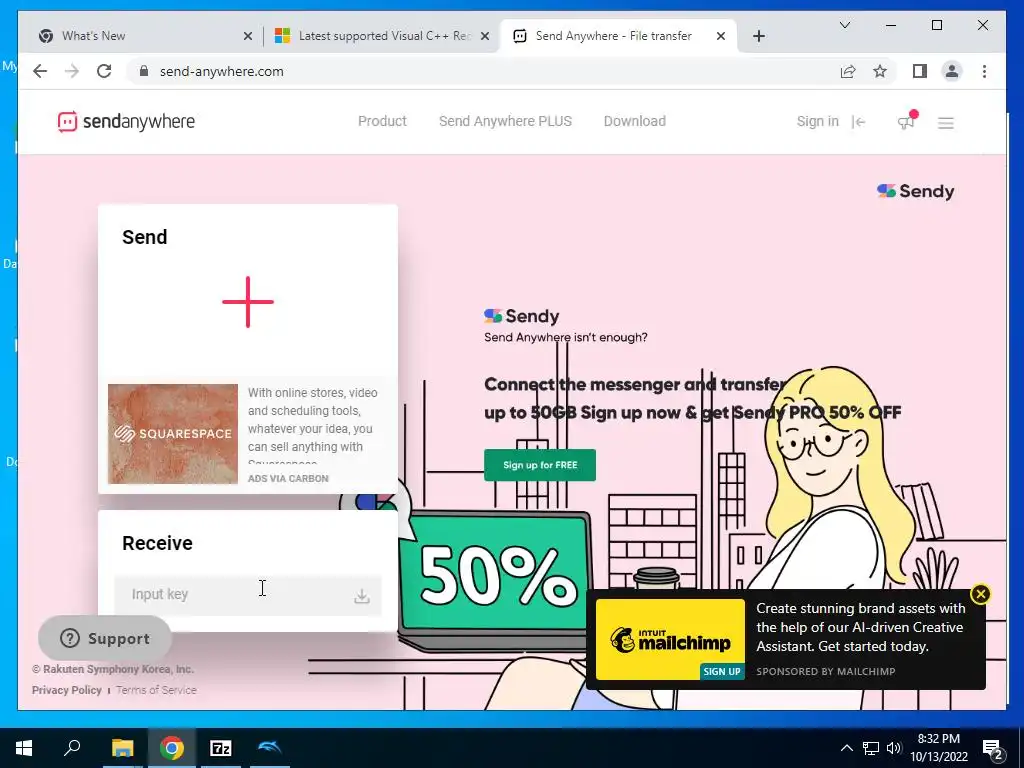1024x768 pixels.
Task: Click the browser forward arrow
Action: 72,71
